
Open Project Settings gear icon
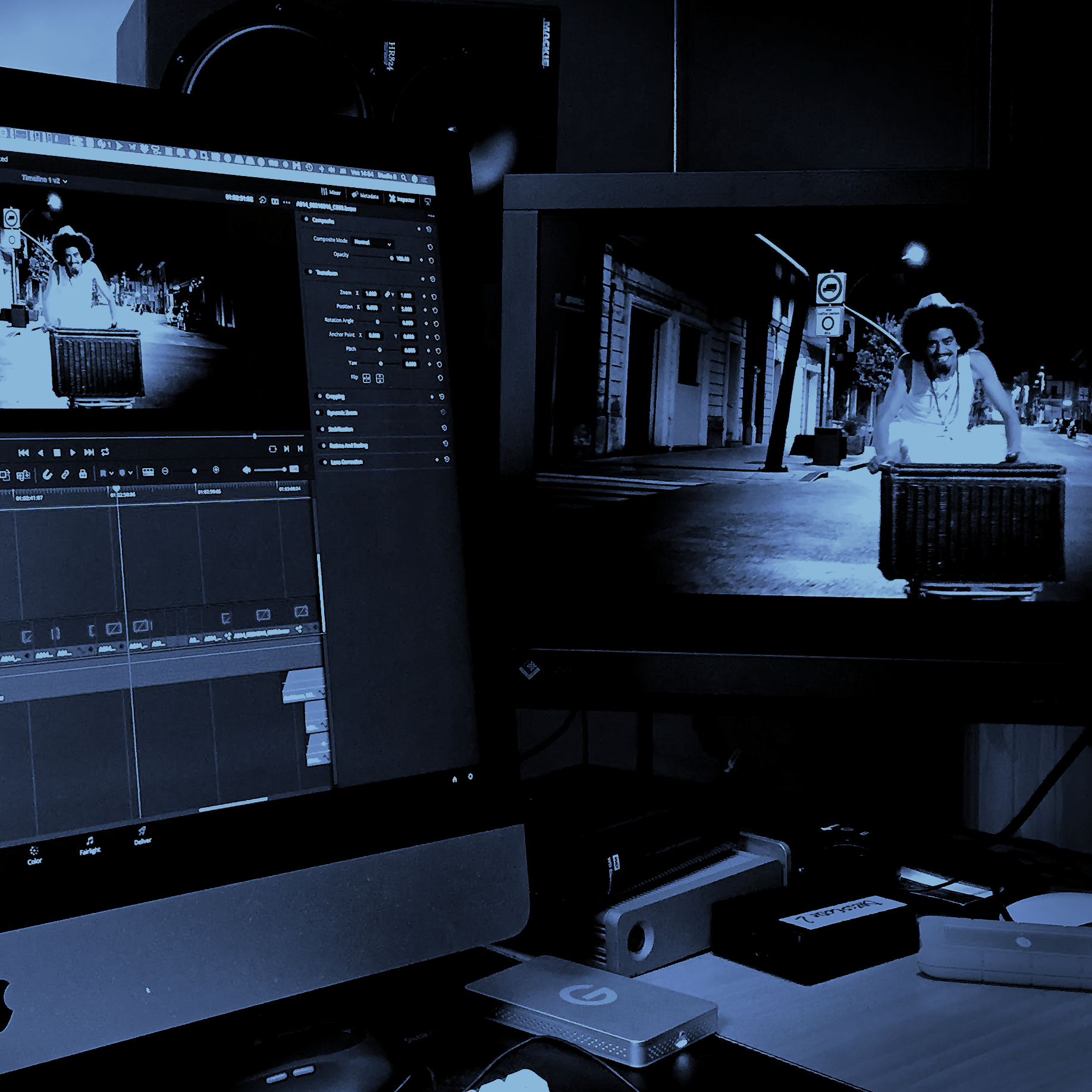pos(470,776)
